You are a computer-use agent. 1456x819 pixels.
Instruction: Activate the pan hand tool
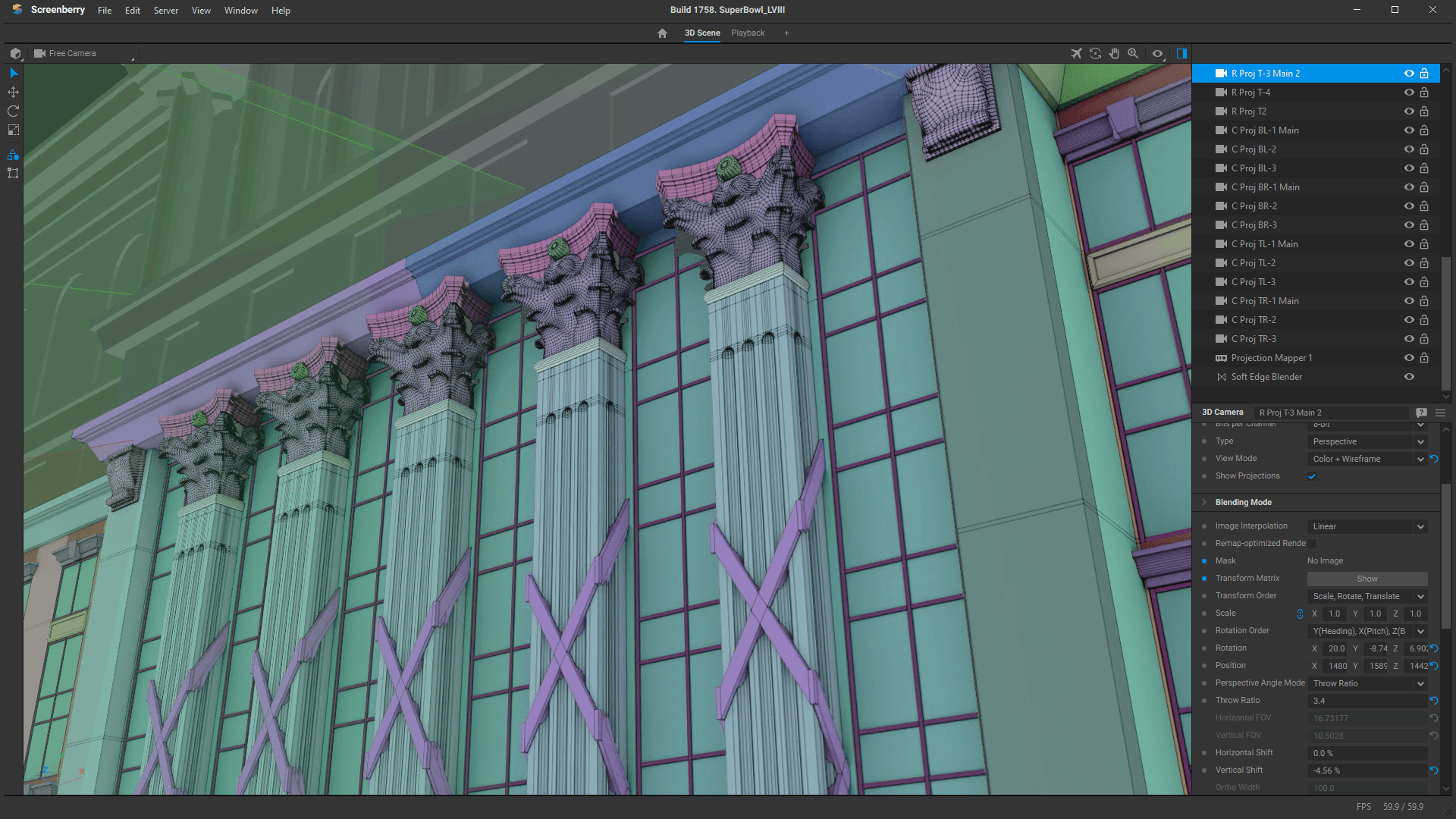point(1114,53)
